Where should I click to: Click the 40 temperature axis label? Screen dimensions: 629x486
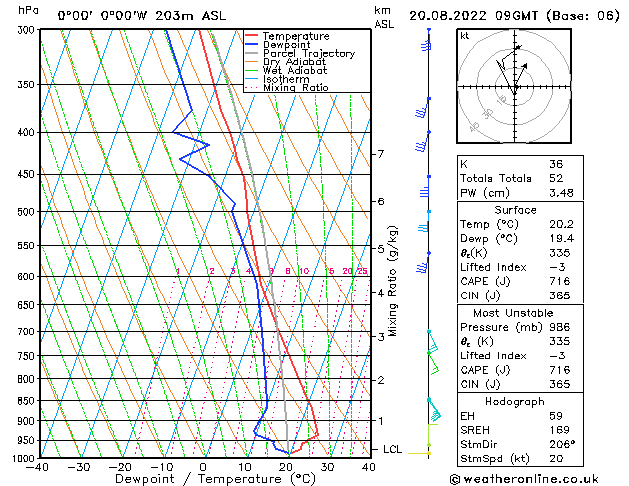[x=369, y=467]
